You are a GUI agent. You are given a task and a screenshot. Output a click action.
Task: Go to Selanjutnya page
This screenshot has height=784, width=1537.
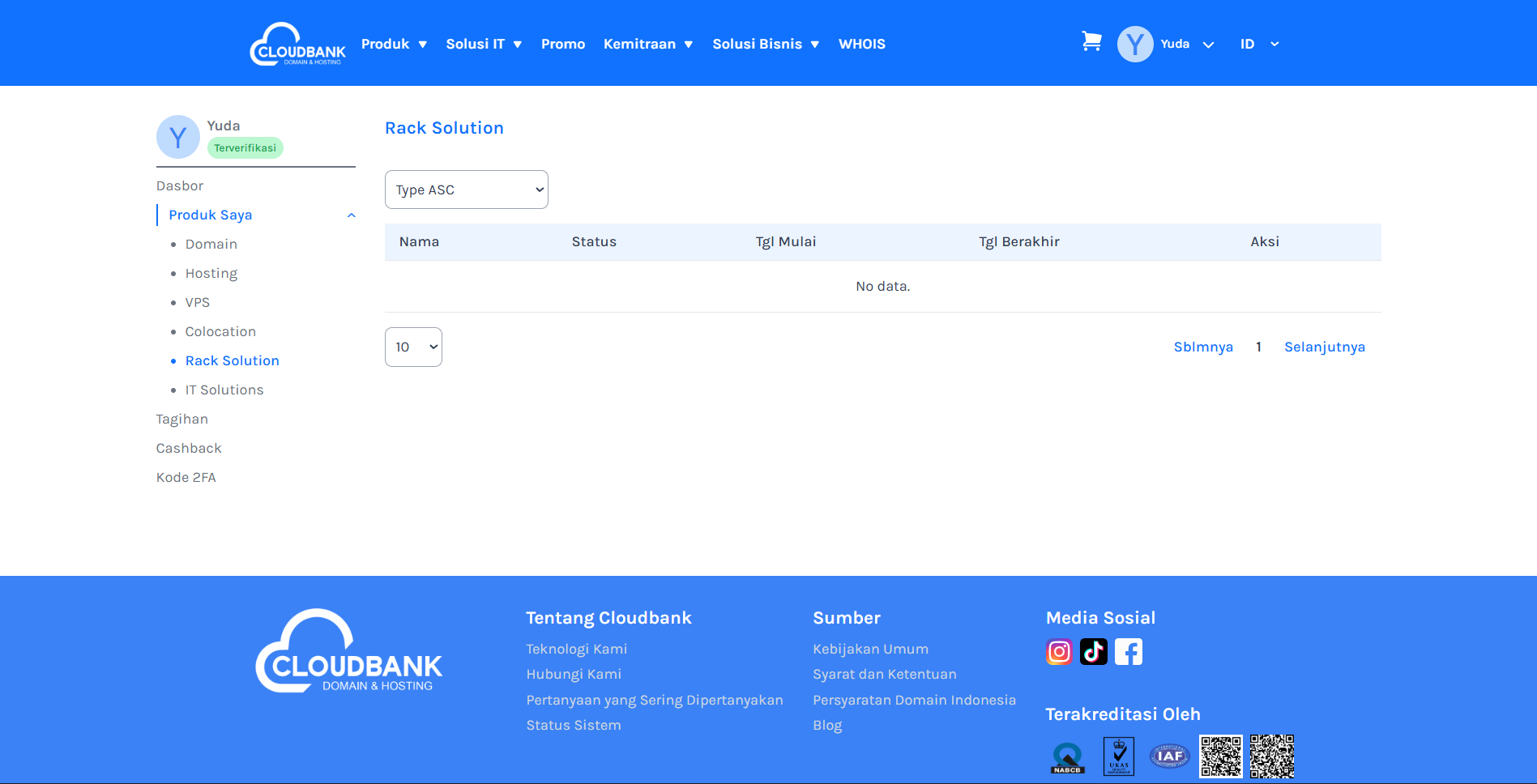point(1324,347)
